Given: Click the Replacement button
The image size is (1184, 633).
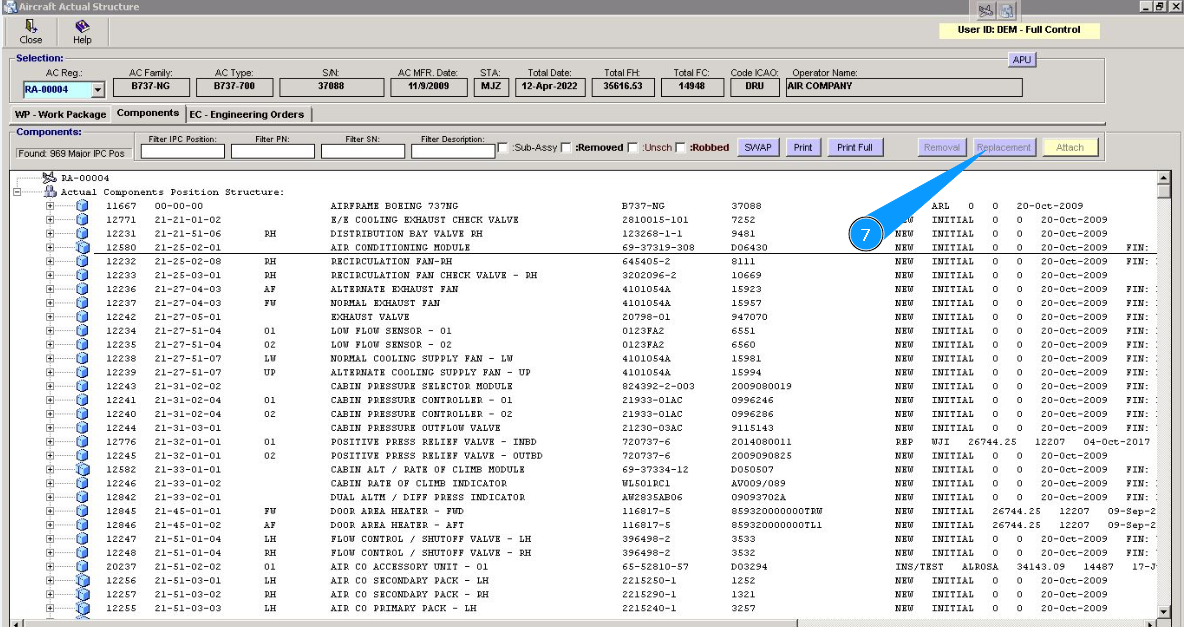Looking at the screenshot, I should click(x=1004, y=147).
